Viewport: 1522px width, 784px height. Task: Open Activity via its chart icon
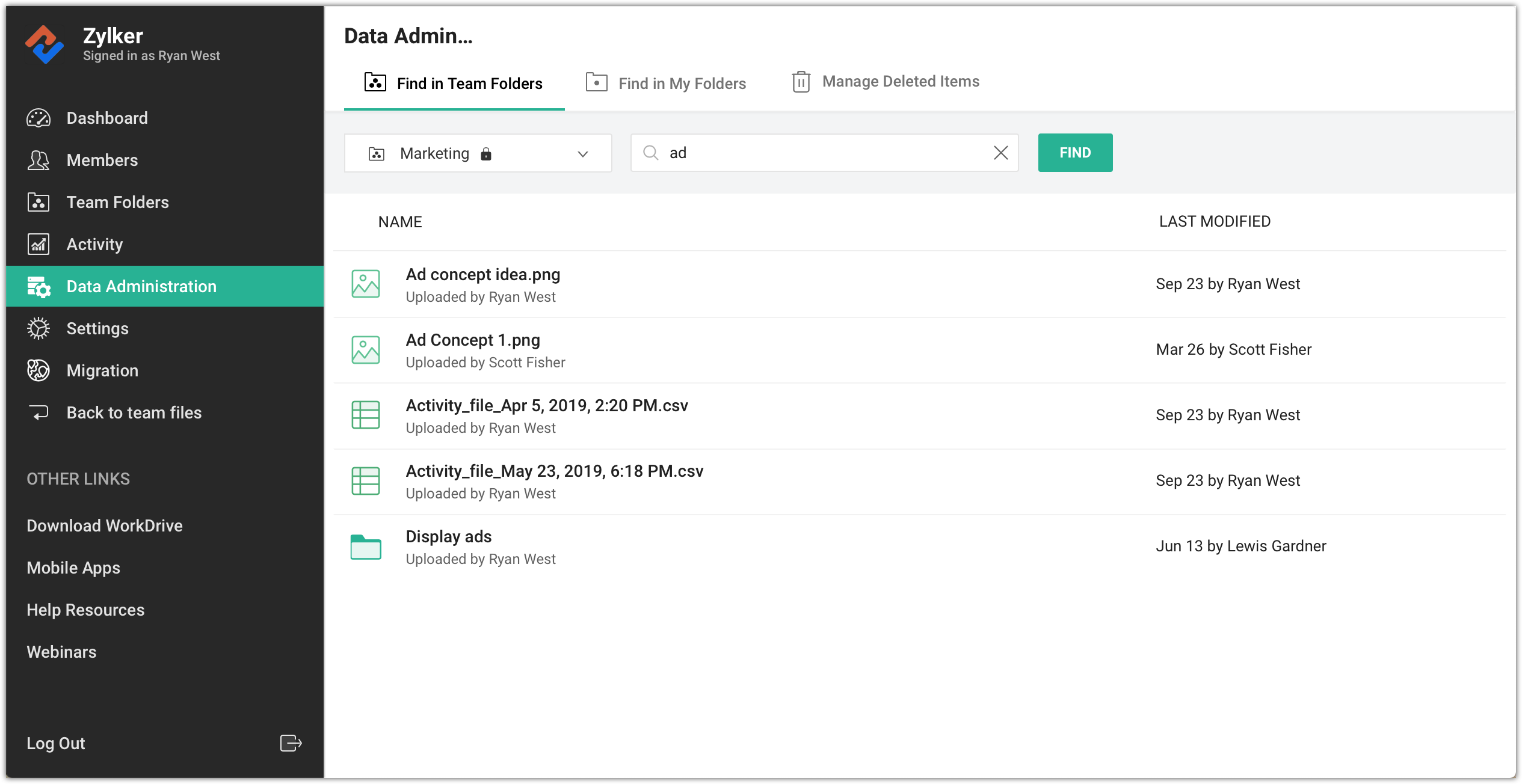pyautogui.click(x=39, y=245)
